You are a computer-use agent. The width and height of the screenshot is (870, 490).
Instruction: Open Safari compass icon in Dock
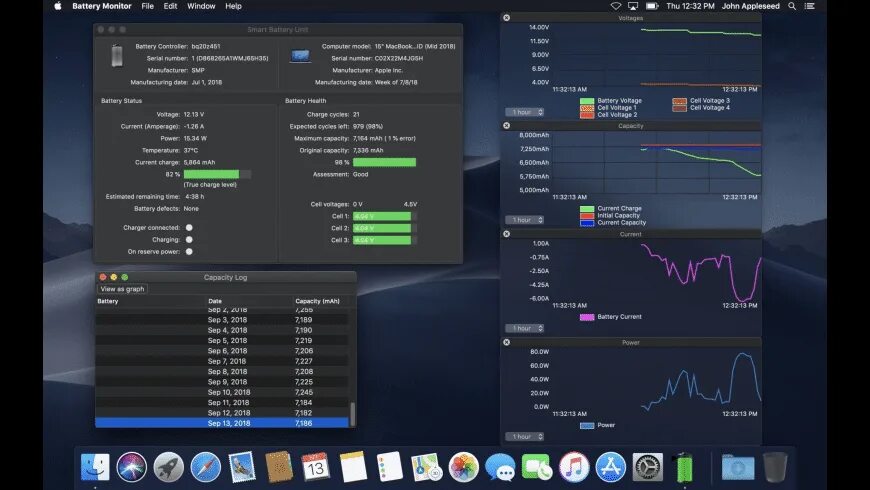(x=205, y=467)
